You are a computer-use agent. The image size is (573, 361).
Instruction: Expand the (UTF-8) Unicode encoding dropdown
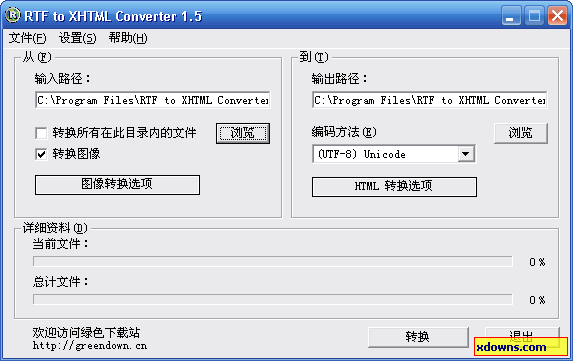coord(466,154)
